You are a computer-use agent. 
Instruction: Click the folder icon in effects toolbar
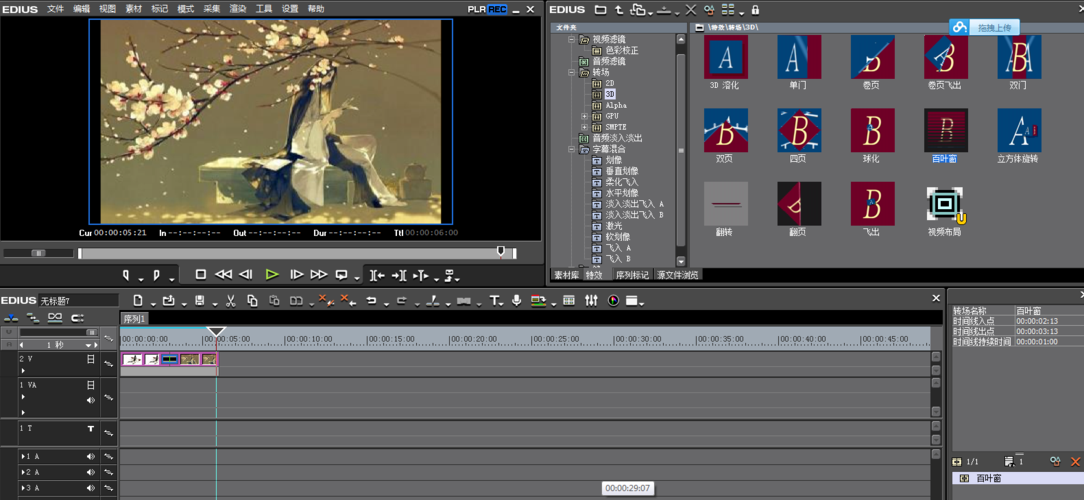pyautogui.click(x=601, y=10)
